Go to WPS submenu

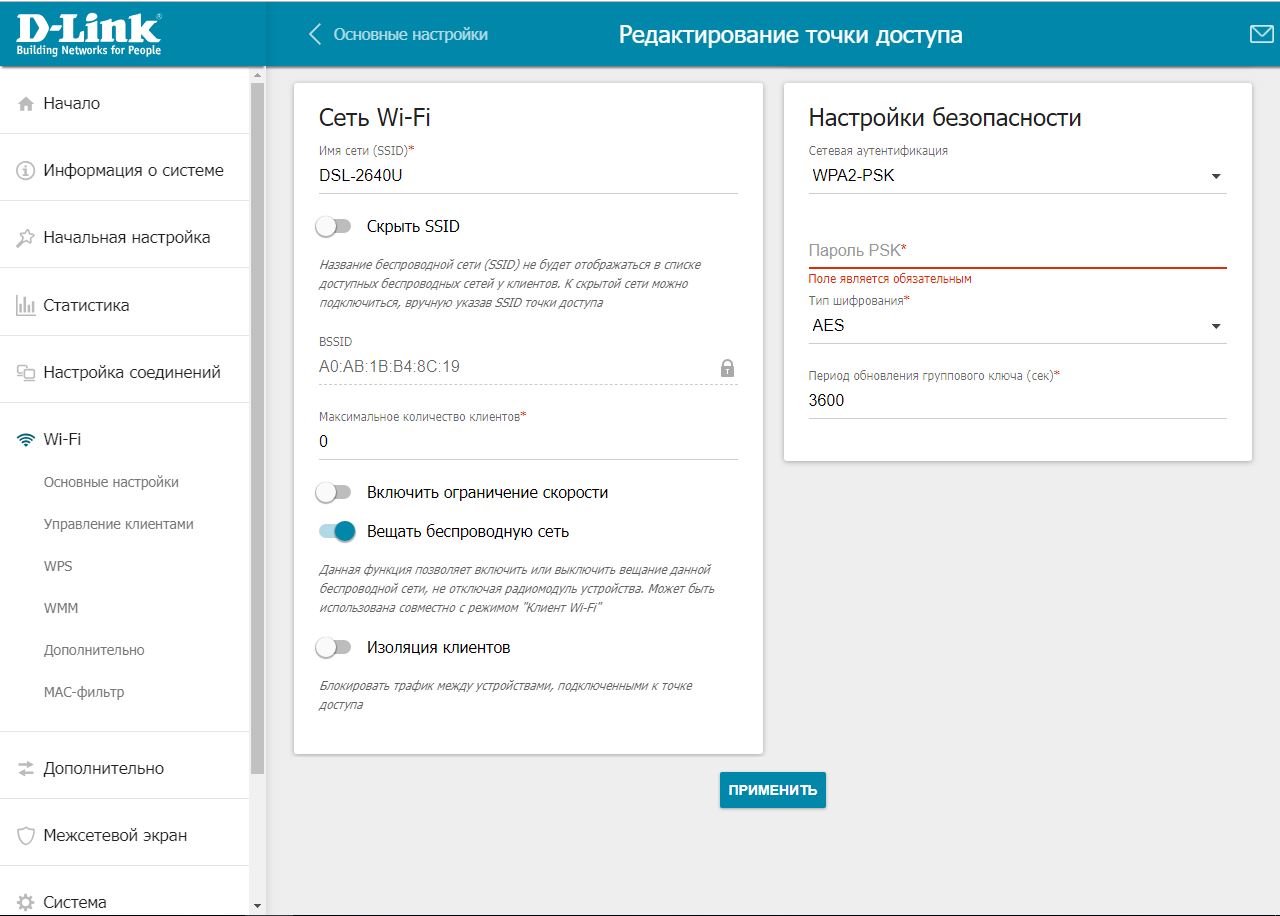click(x=58, y=566)
